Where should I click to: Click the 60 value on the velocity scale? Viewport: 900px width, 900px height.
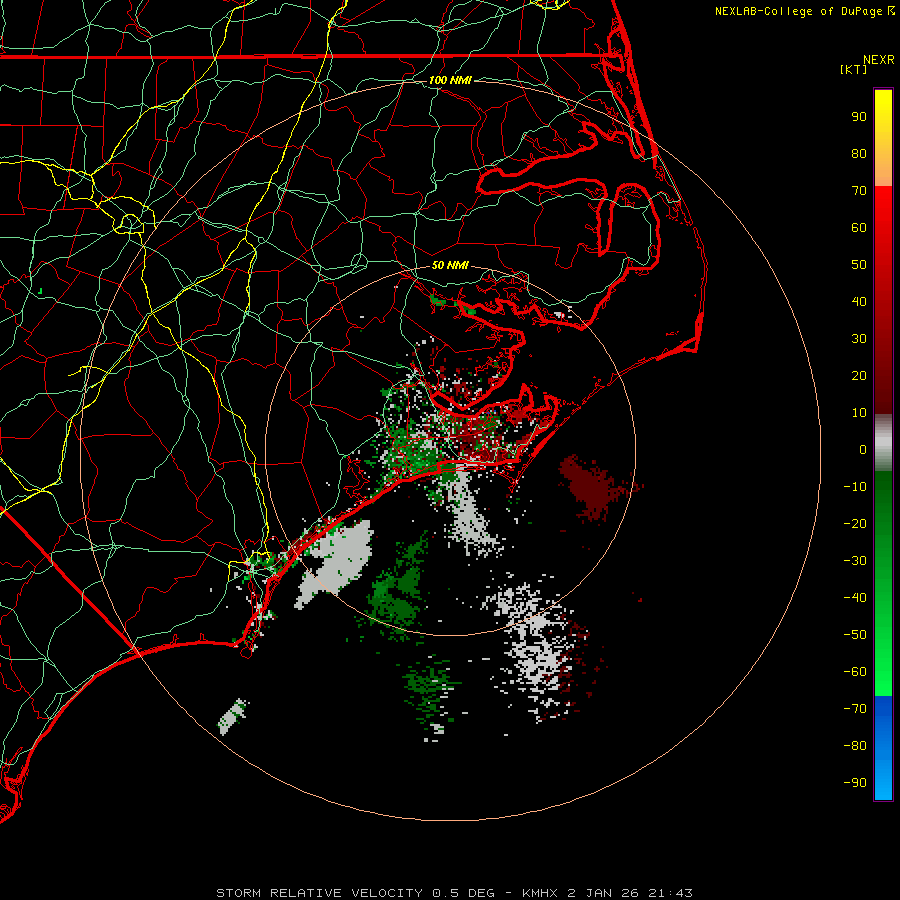click(859, 227)
